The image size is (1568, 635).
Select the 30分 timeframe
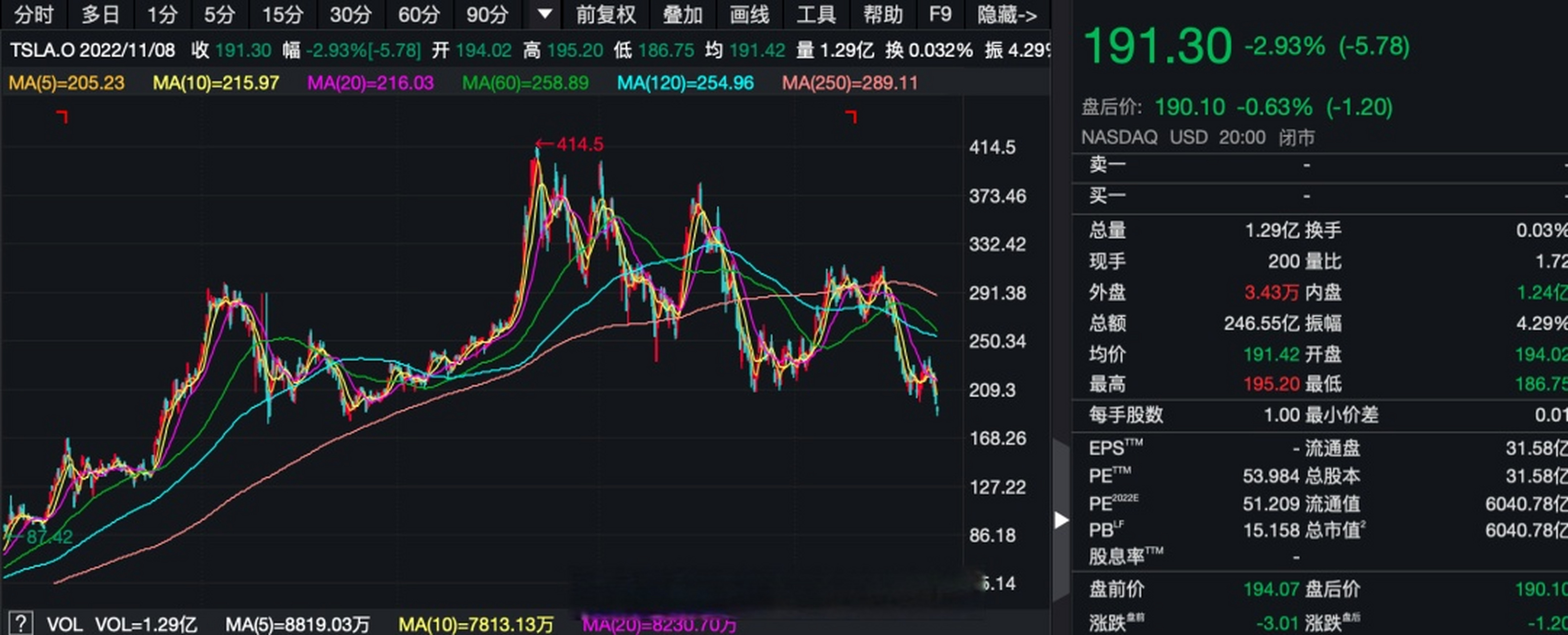click(x=351, y=14)
